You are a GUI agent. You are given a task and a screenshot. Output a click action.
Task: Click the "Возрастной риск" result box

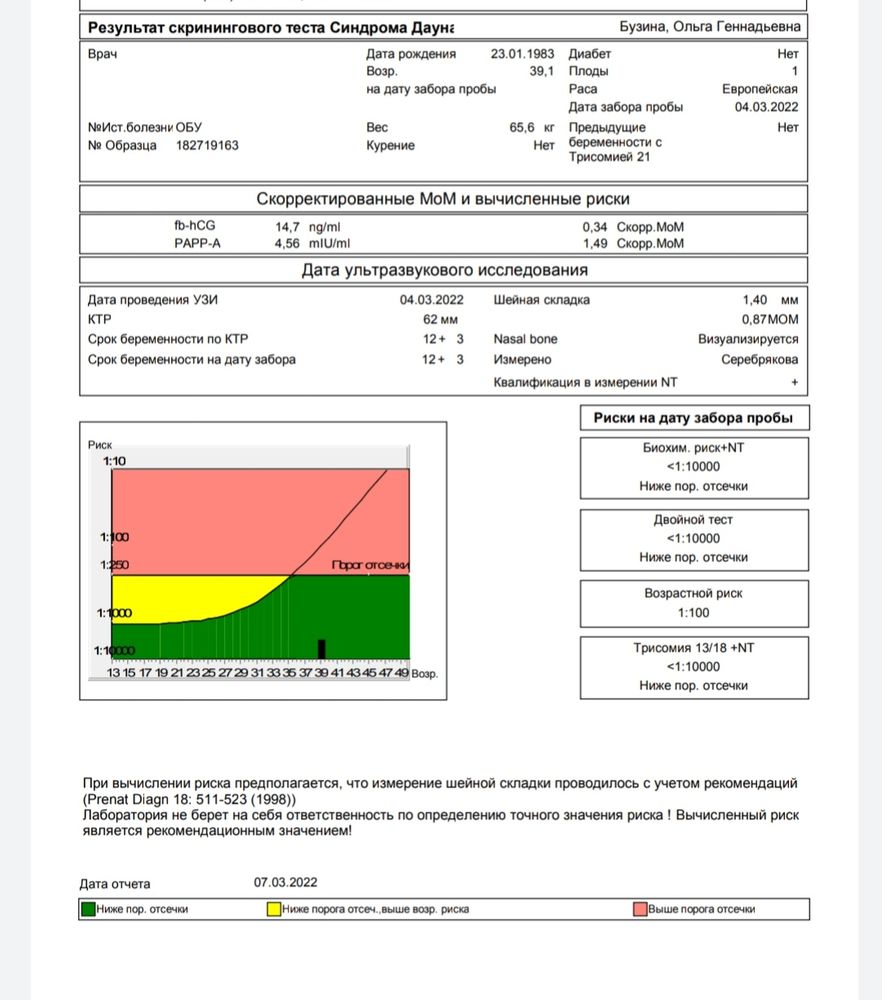coord(693,603)
